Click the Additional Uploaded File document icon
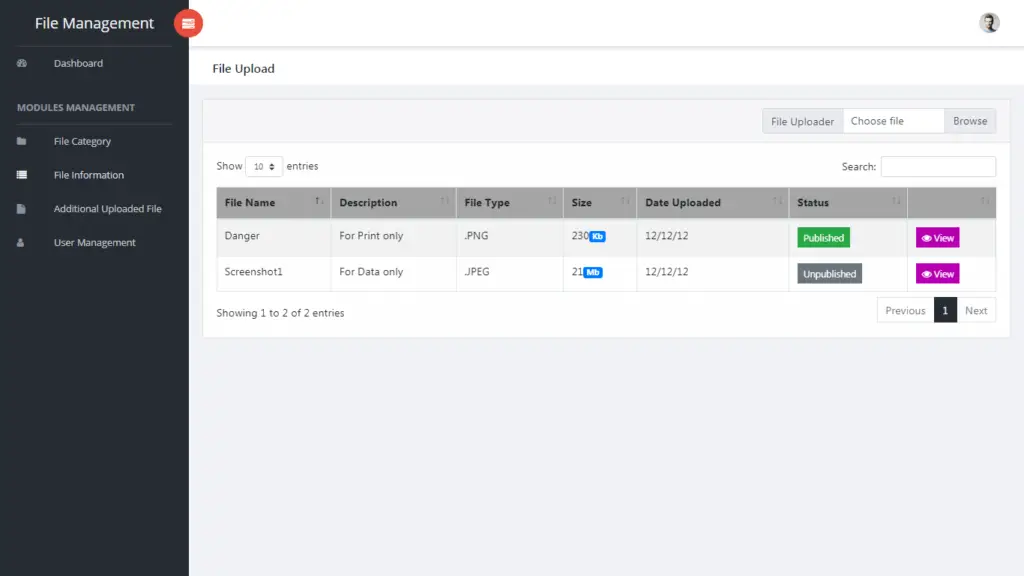 (23, 208)
